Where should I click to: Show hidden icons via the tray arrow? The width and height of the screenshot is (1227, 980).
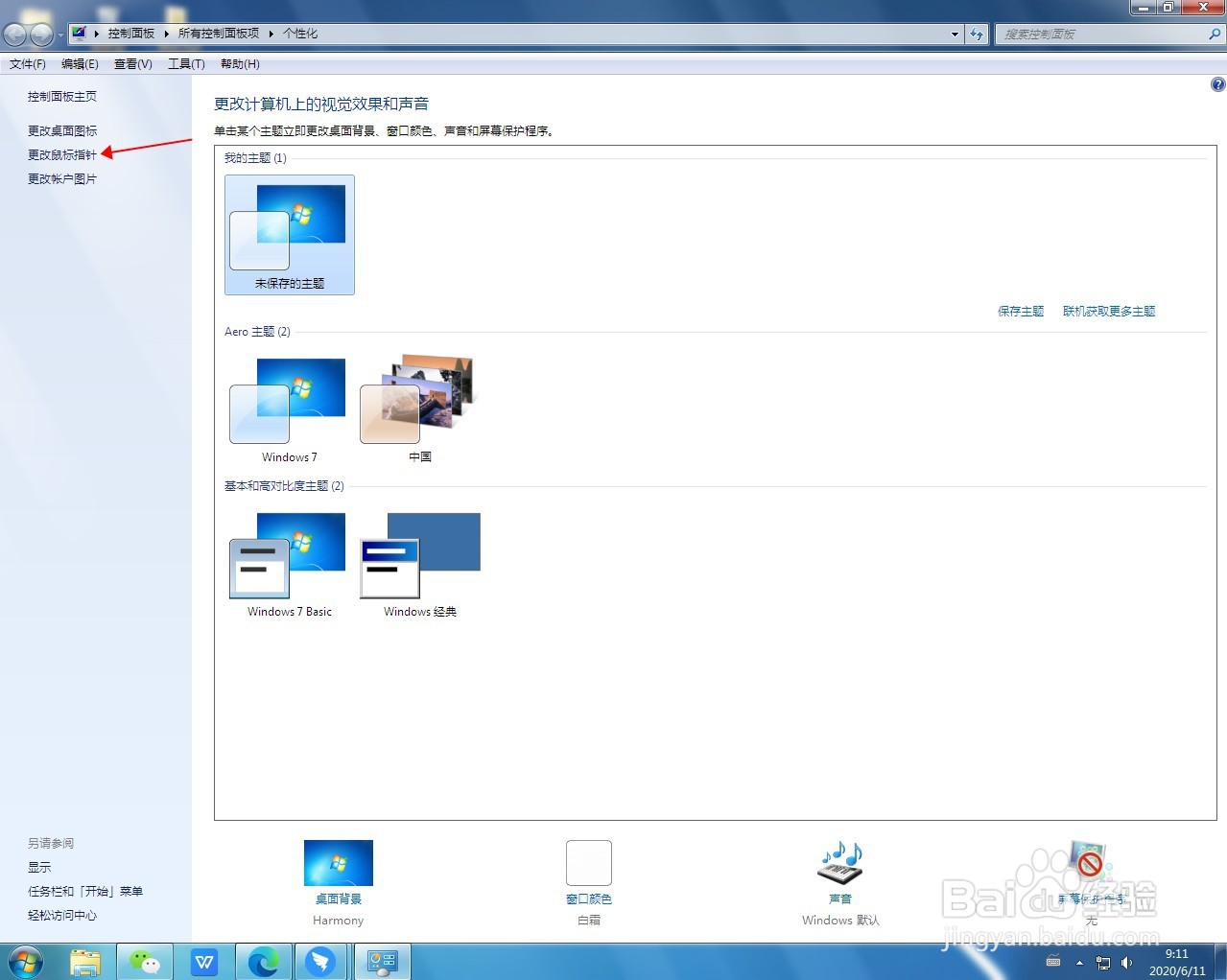[1078, 962]
